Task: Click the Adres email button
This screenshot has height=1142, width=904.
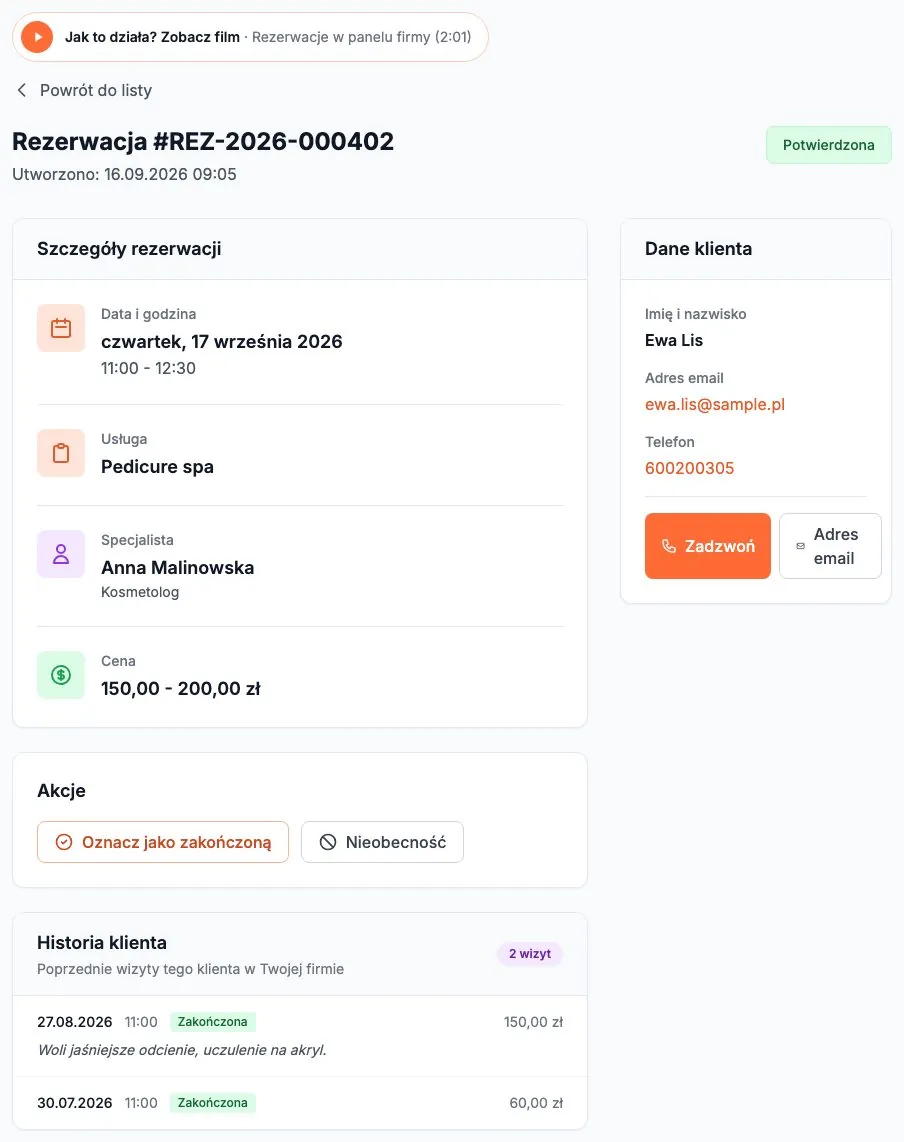Action: pyautogui.click(x=830, y=546)
